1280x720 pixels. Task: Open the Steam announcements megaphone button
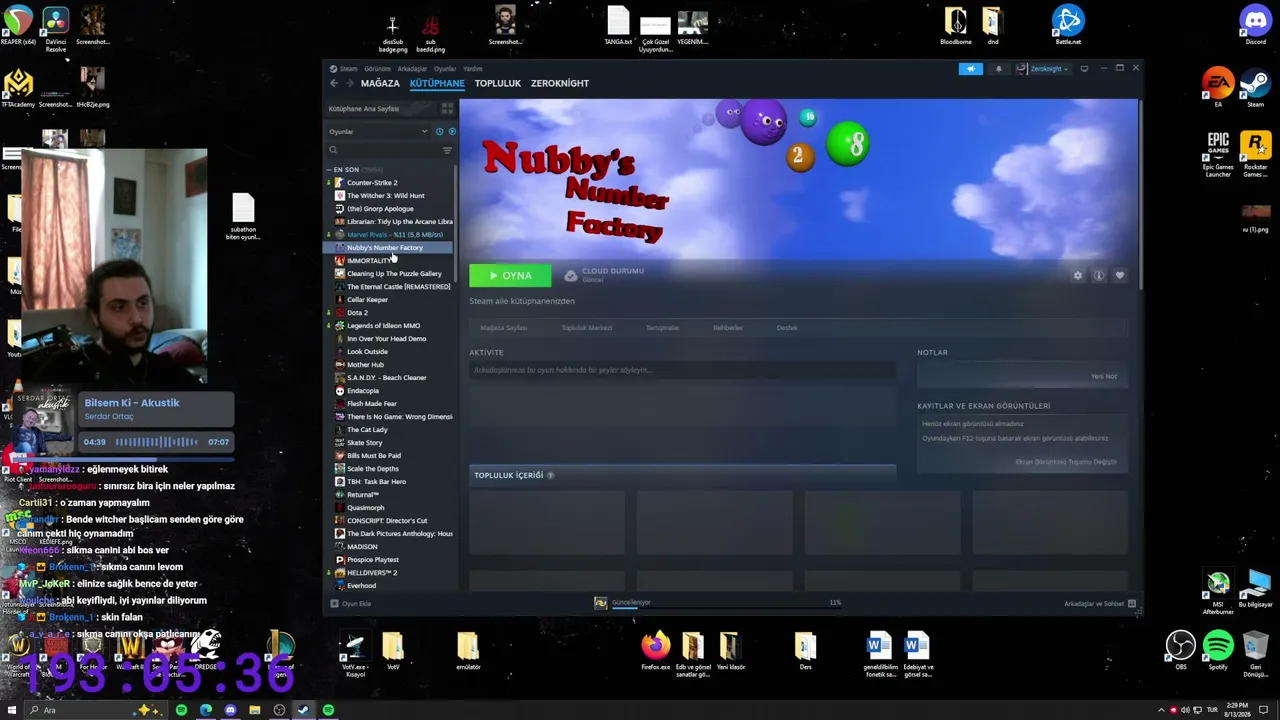tap(970, 69)
